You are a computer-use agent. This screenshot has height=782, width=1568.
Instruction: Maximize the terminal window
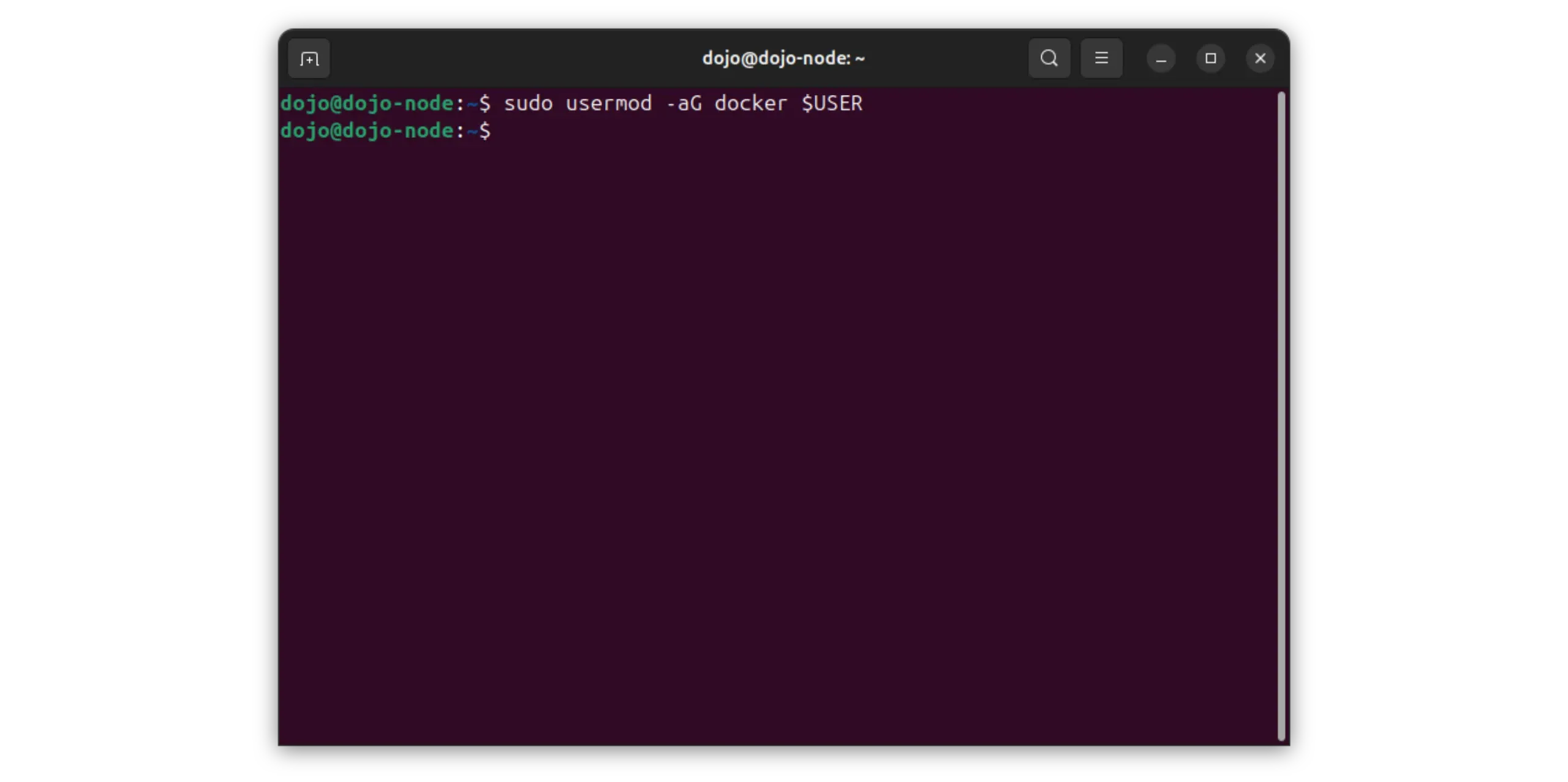click(1210, 58)
